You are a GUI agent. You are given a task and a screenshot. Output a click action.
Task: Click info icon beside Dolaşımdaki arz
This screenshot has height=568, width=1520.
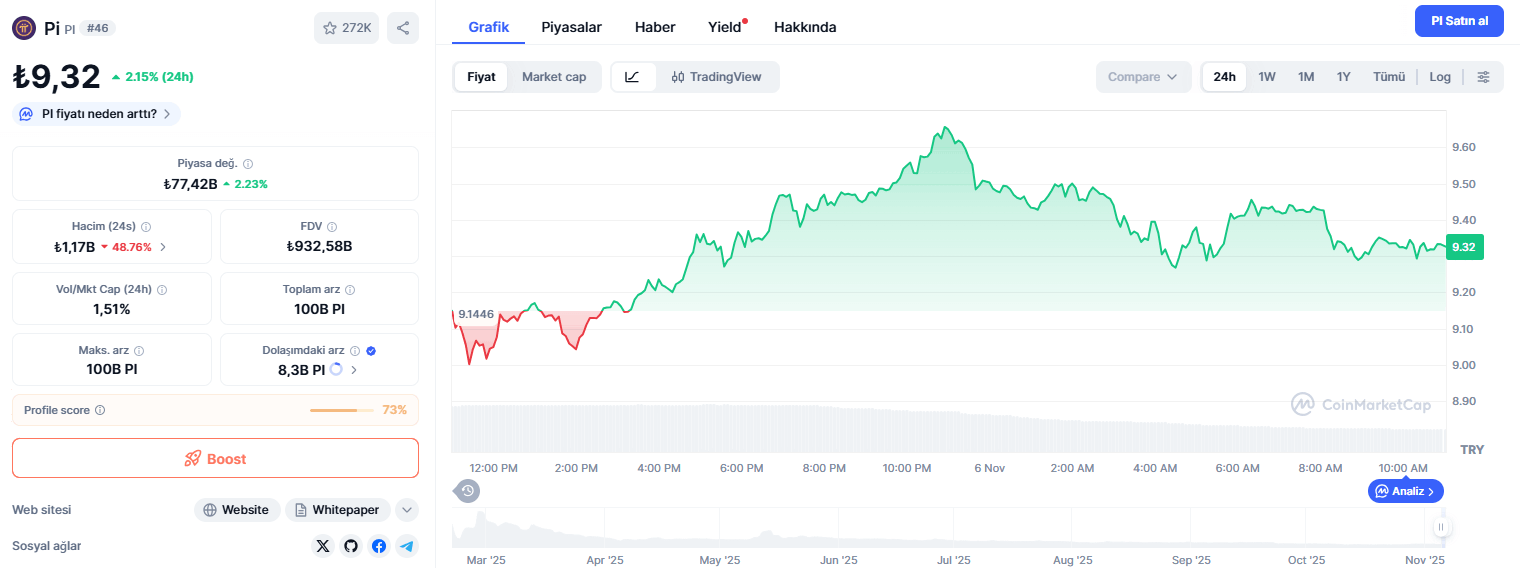[355, 351]
